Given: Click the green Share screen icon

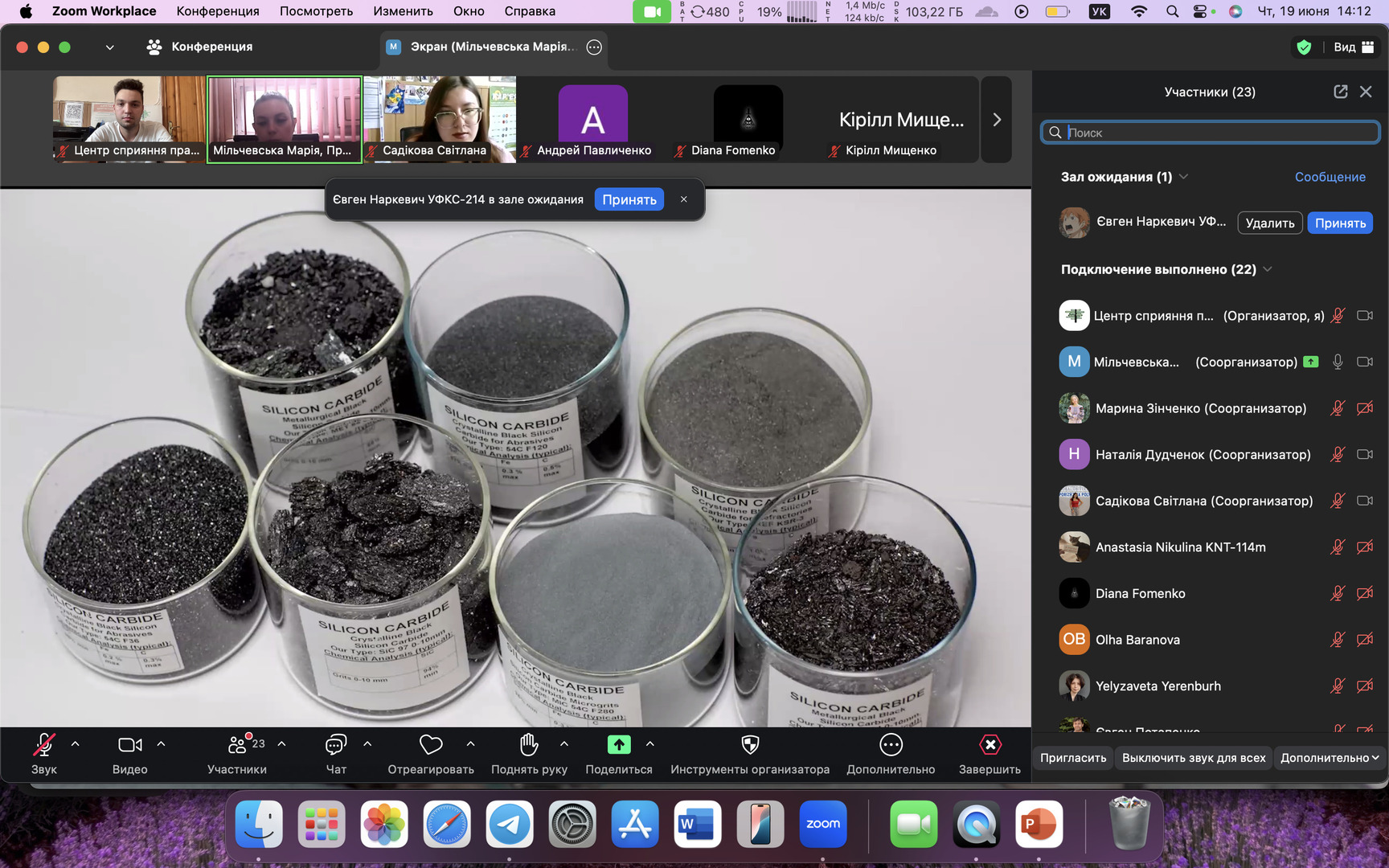Looking at the screenshot, I should click(x=618, y=745).
